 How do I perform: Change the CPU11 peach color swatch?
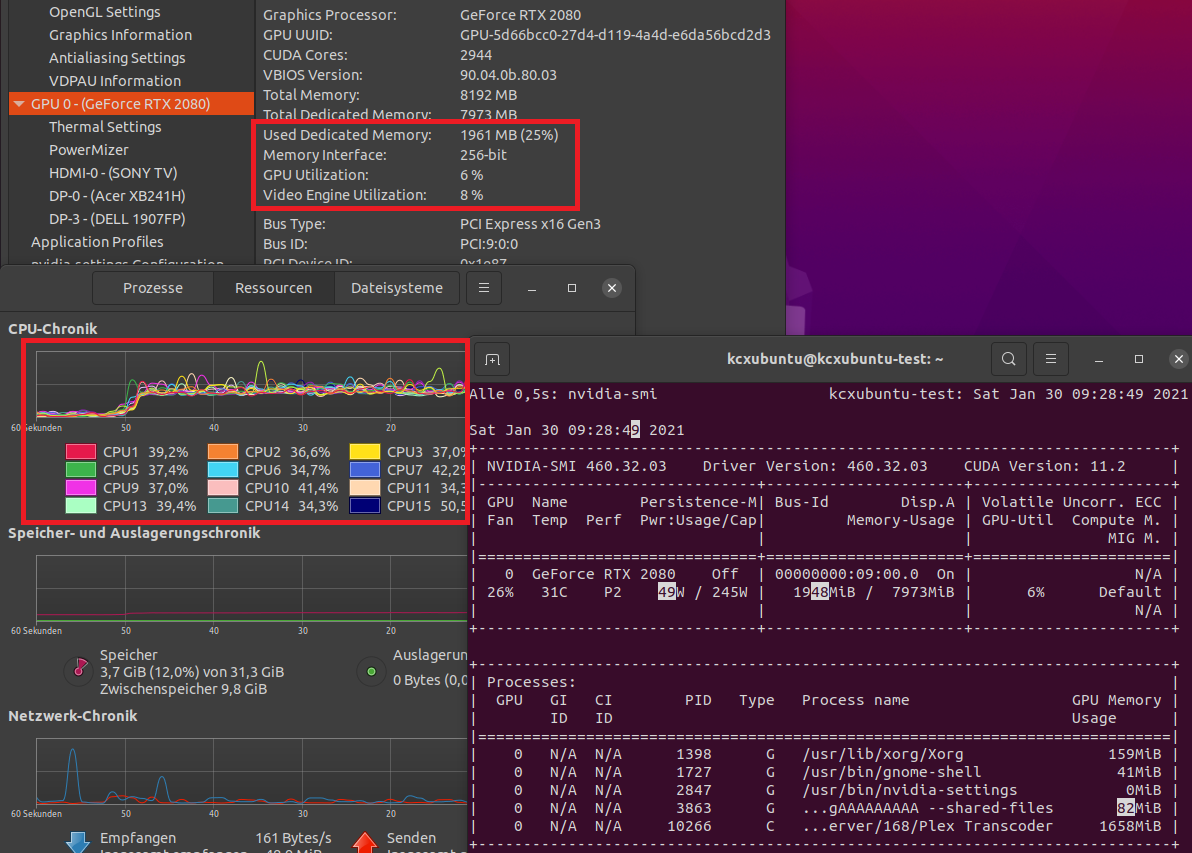(365, 487)
